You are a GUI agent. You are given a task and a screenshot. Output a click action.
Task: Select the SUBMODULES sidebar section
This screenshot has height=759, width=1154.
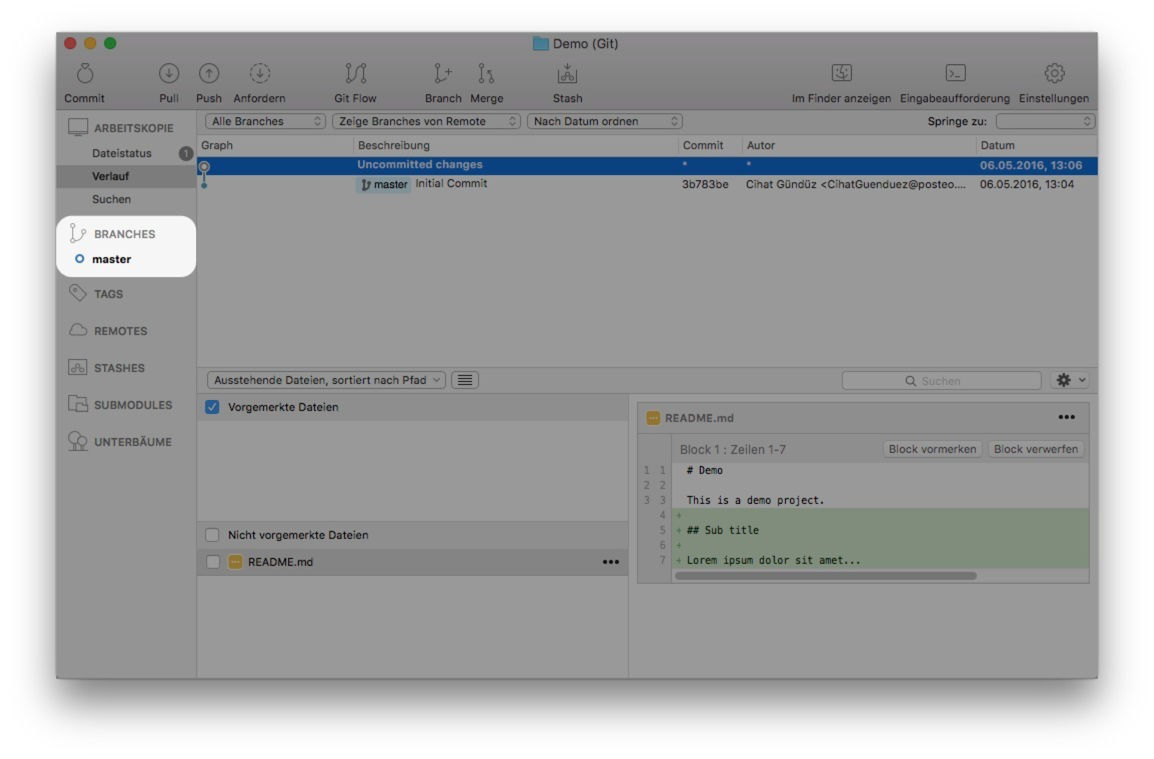(120, 404)
